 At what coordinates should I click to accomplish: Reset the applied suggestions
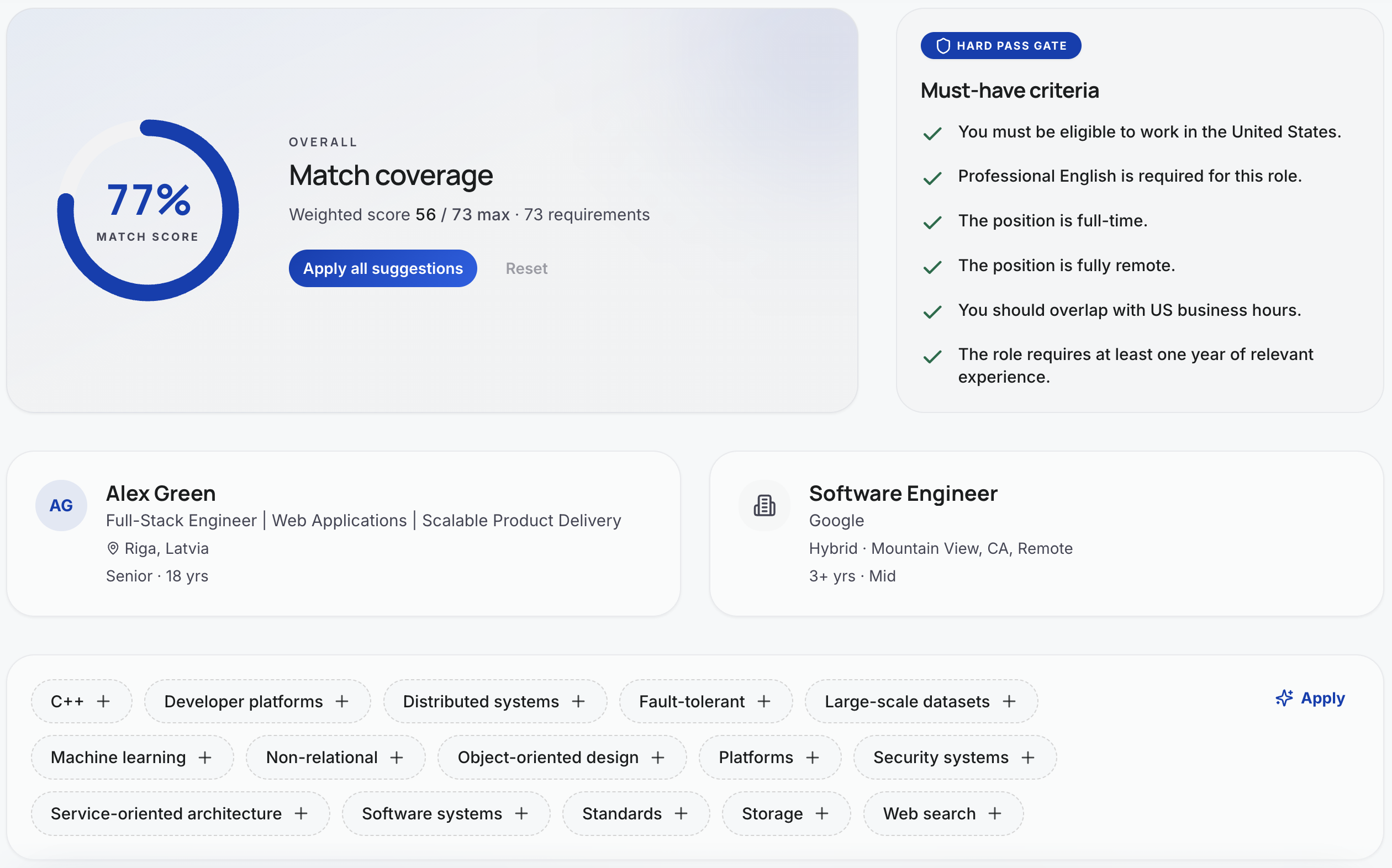526,268
